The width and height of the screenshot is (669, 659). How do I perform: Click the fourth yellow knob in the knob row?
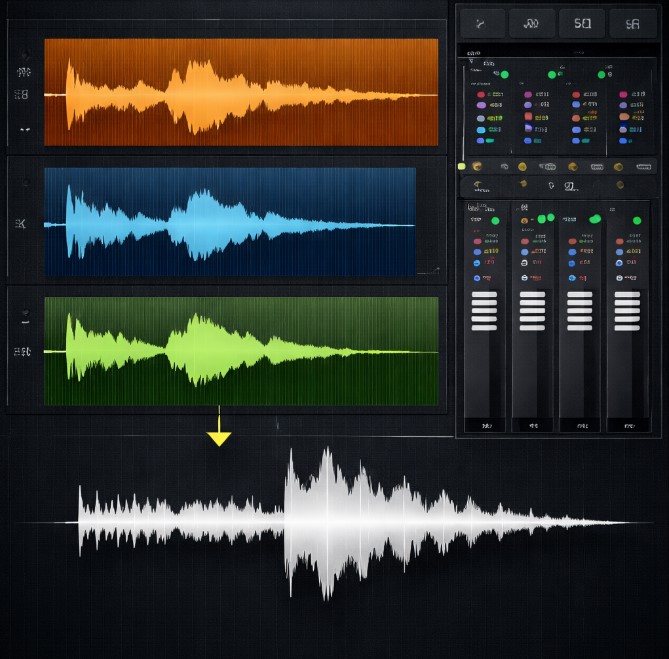point(618,167)
